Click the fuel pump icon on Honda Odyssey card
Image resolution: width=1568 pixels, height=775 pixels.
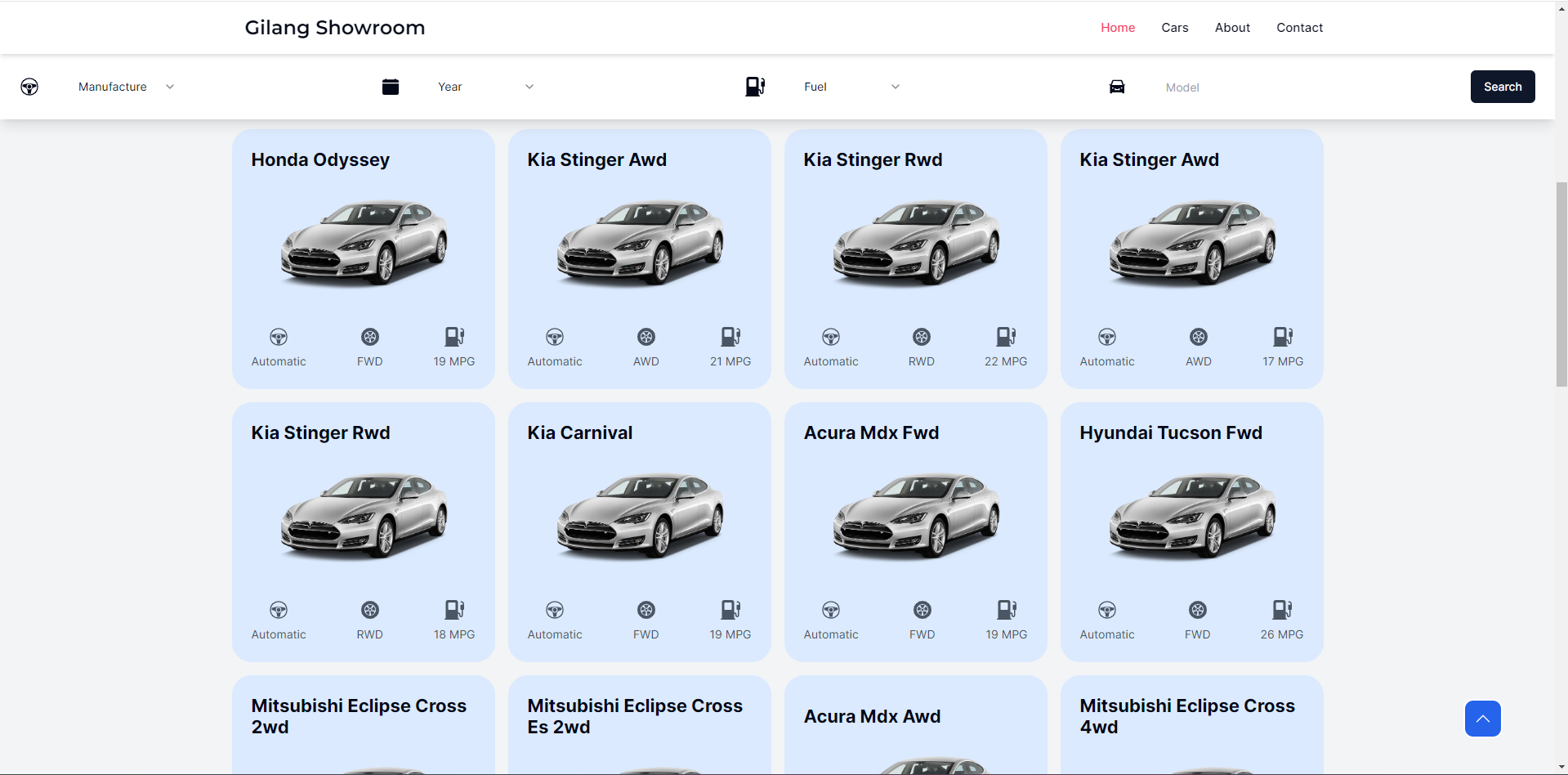click(454, 337)
